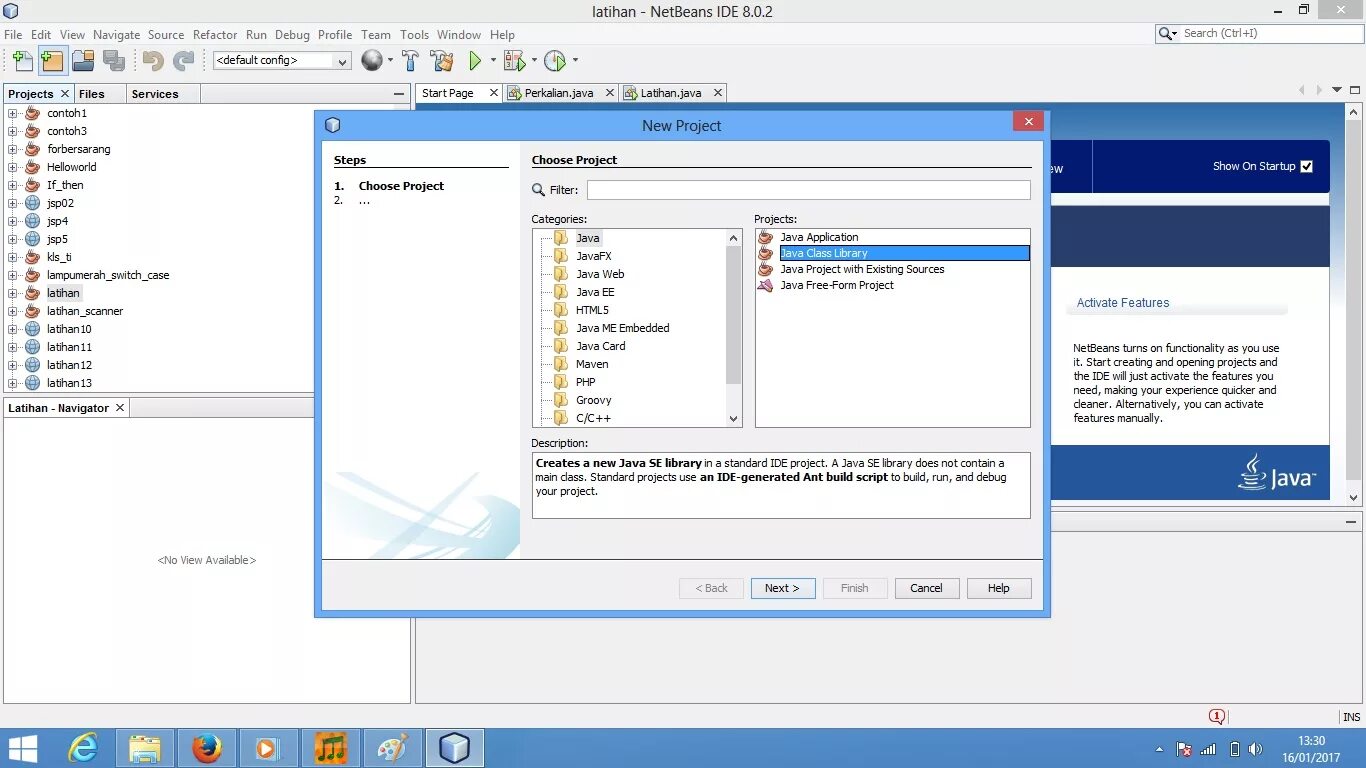1366x768 pixels.
Task: Open the Debug Project dropdown arrow
Action: (533, 61)
